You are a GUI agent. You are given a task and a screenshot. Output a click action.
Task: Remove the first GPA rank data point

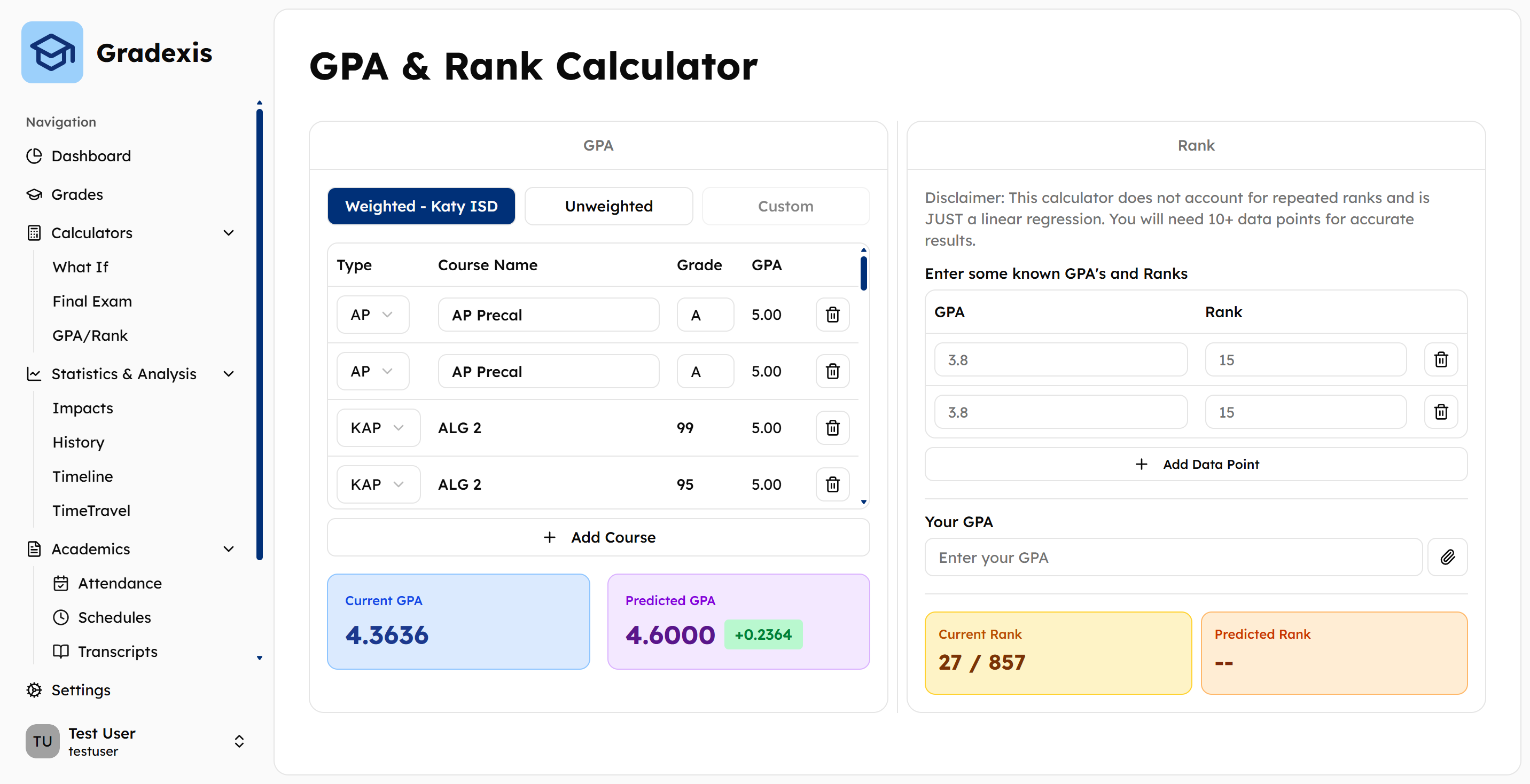click(x=1441, y=359)
